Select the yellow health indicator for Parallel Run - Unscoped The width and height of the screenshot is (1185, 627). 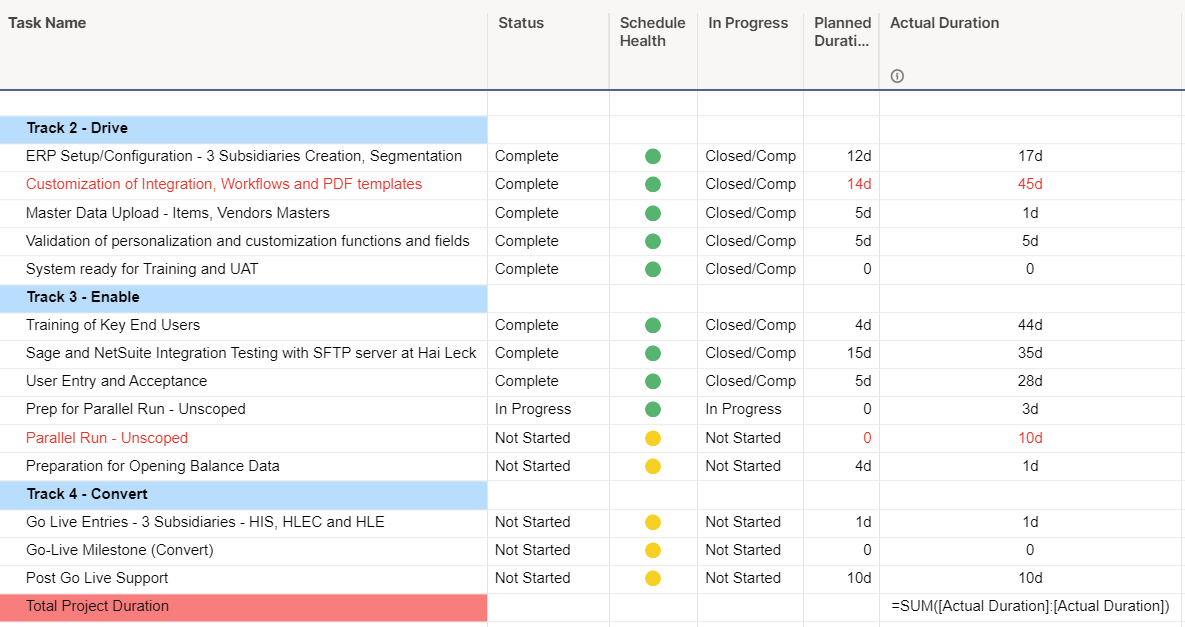click(653, 437)
